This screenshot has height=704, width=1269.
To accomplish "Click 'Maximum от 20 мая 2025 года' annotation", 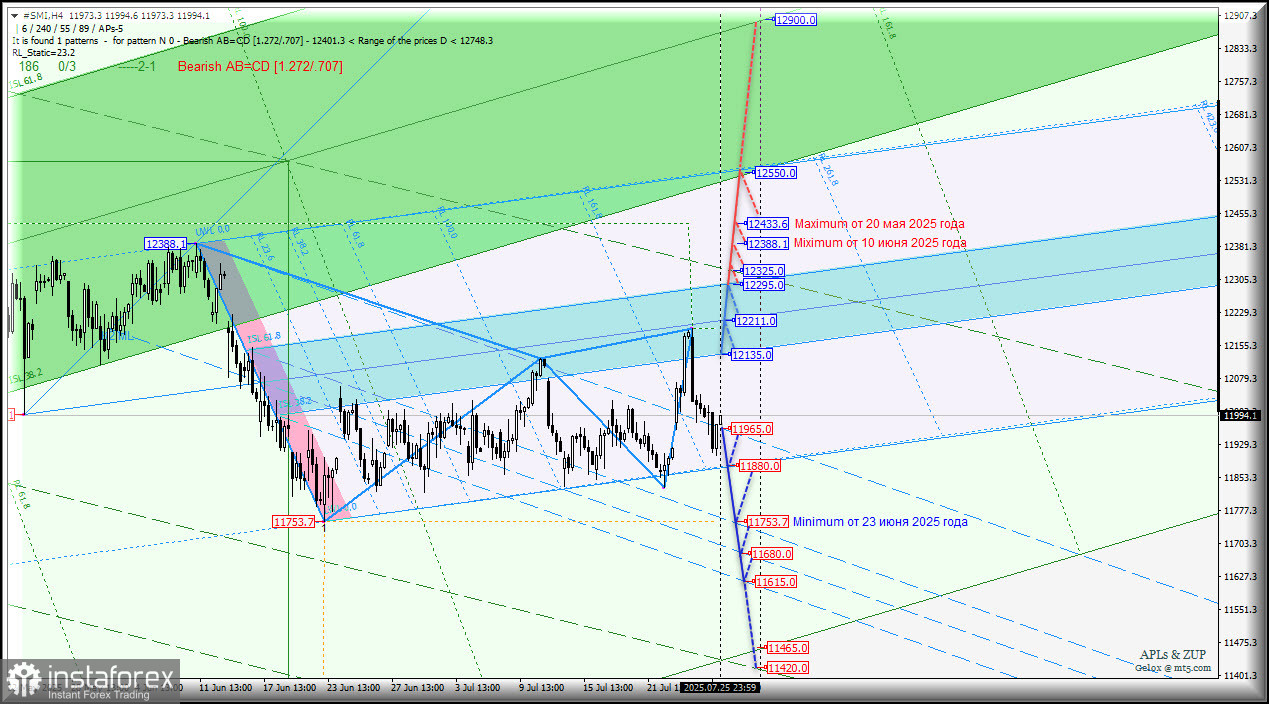I will click(x=880, y=224).
